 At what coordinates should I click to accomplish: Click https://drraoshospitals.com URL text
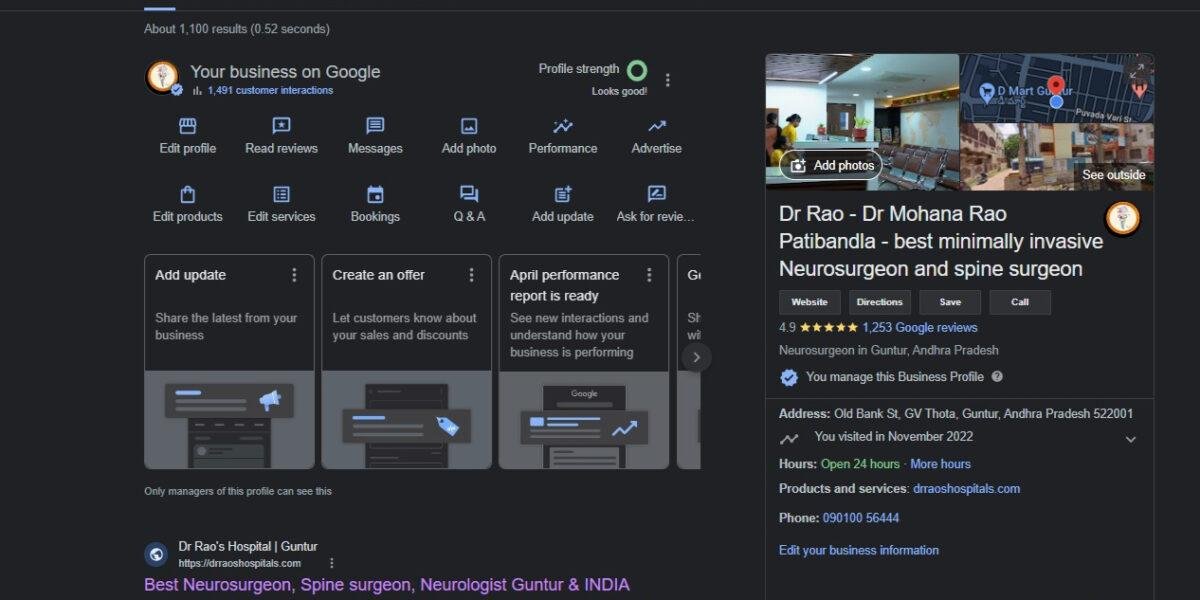pyautogui.click(x=240, y=564)
